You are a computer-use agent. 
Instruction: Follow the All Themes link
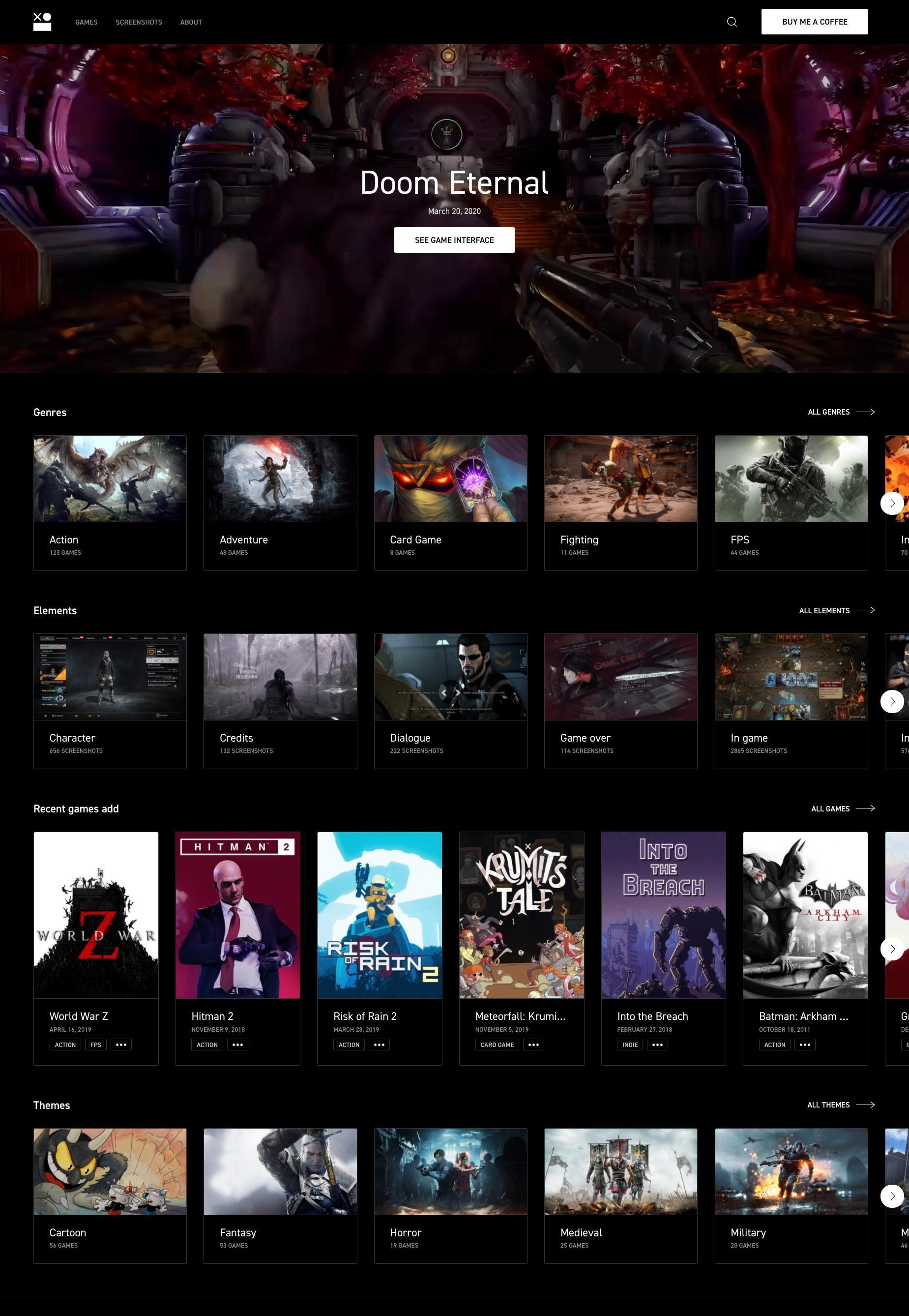pyautogui.click(x=841, y=1105)
